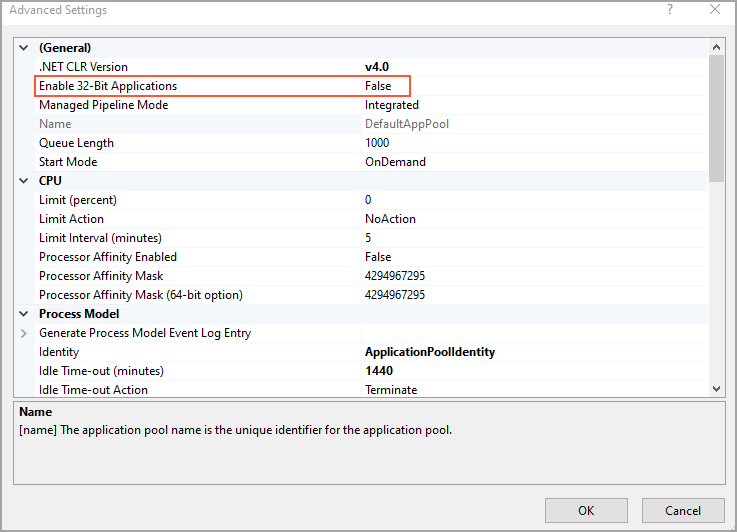
Task: Click the Idle Time-out (minutes) value
Action: pyautogui.click(x=379, y=371)
